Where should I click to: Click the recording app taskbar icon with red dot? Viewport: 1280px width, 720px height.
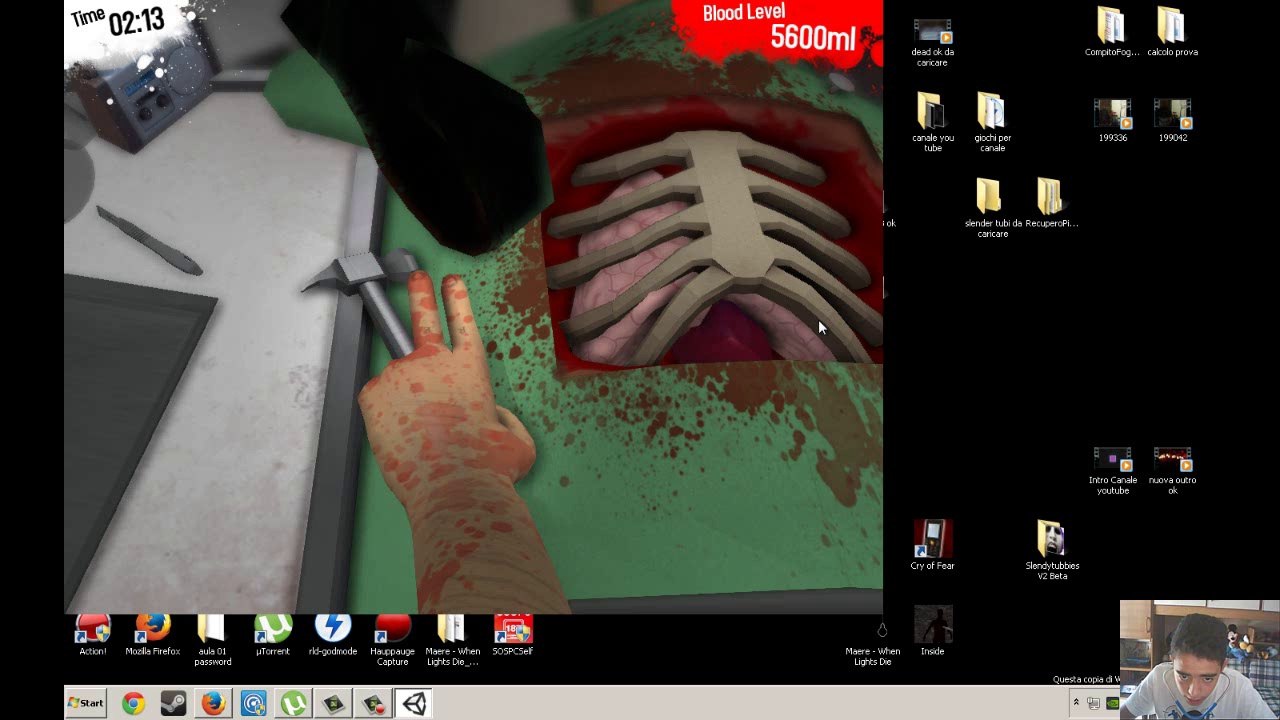pyautogui.click(x=373, y=704)
